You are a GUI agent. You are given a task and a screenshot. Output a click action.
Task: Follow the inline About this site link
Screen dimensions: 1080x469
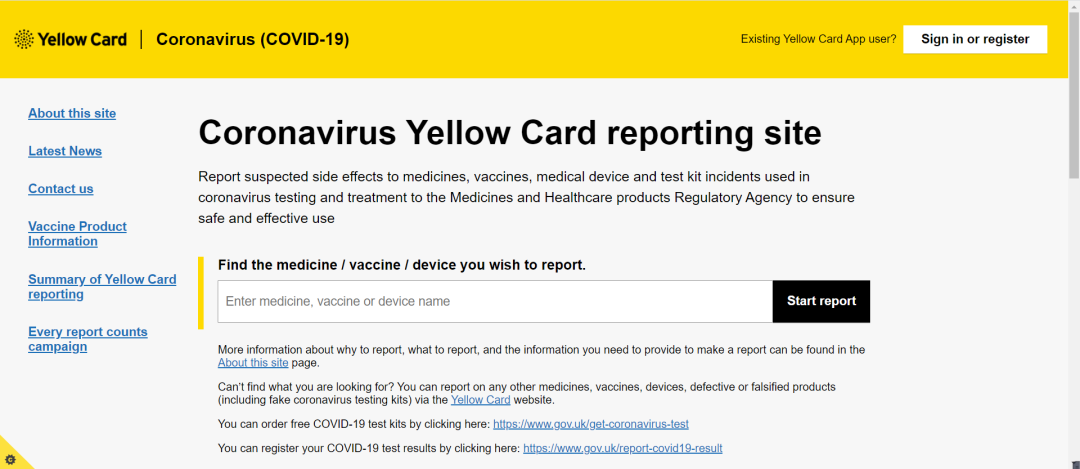click(253, 362)
